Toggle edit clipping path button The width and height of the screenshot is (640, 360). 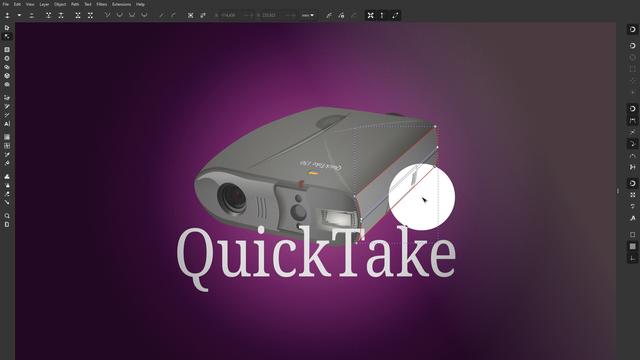pyautogui.click(x=329, y=15)
